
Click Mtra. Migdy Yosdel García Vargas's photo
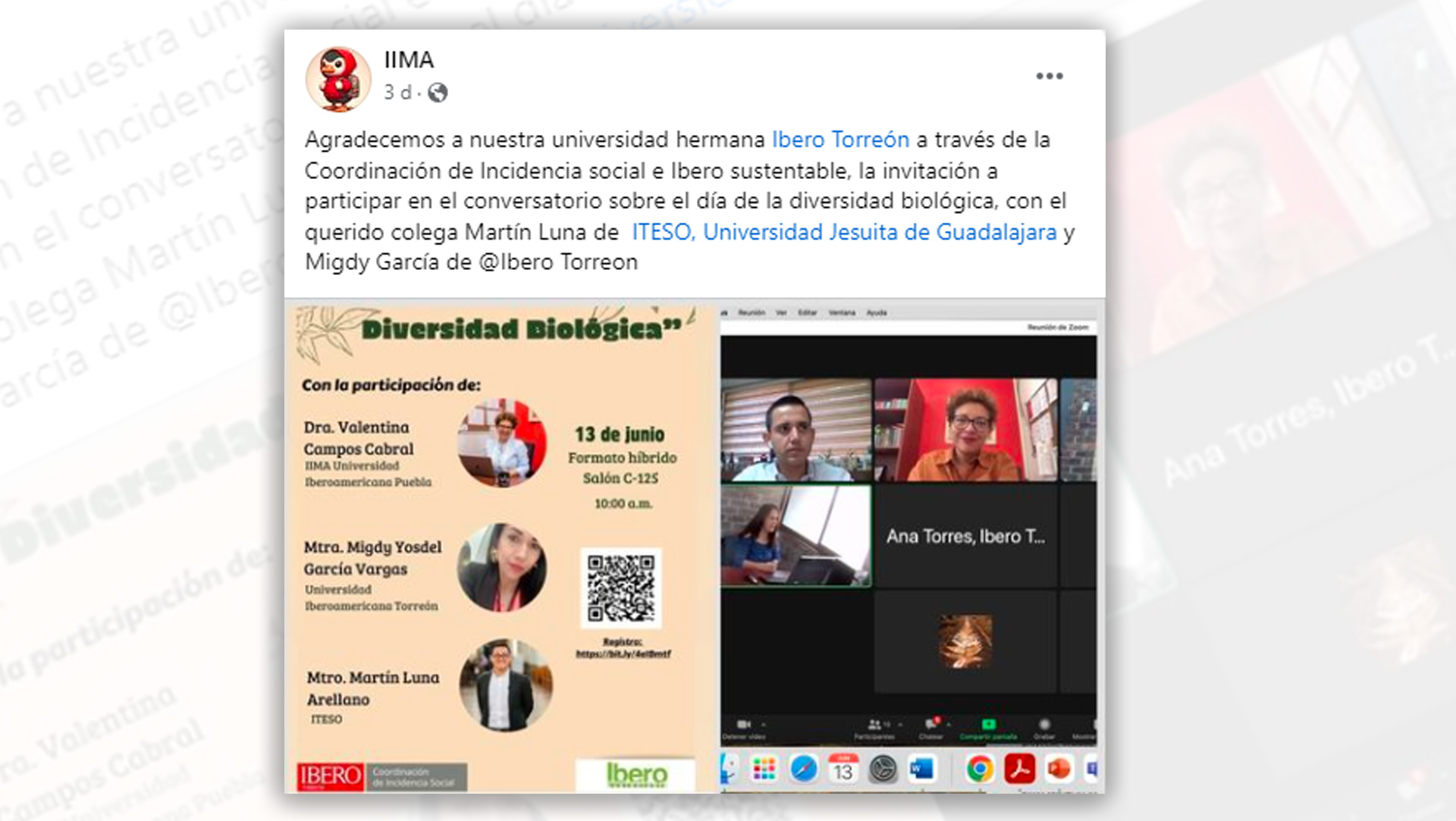(x=502, y=567)
